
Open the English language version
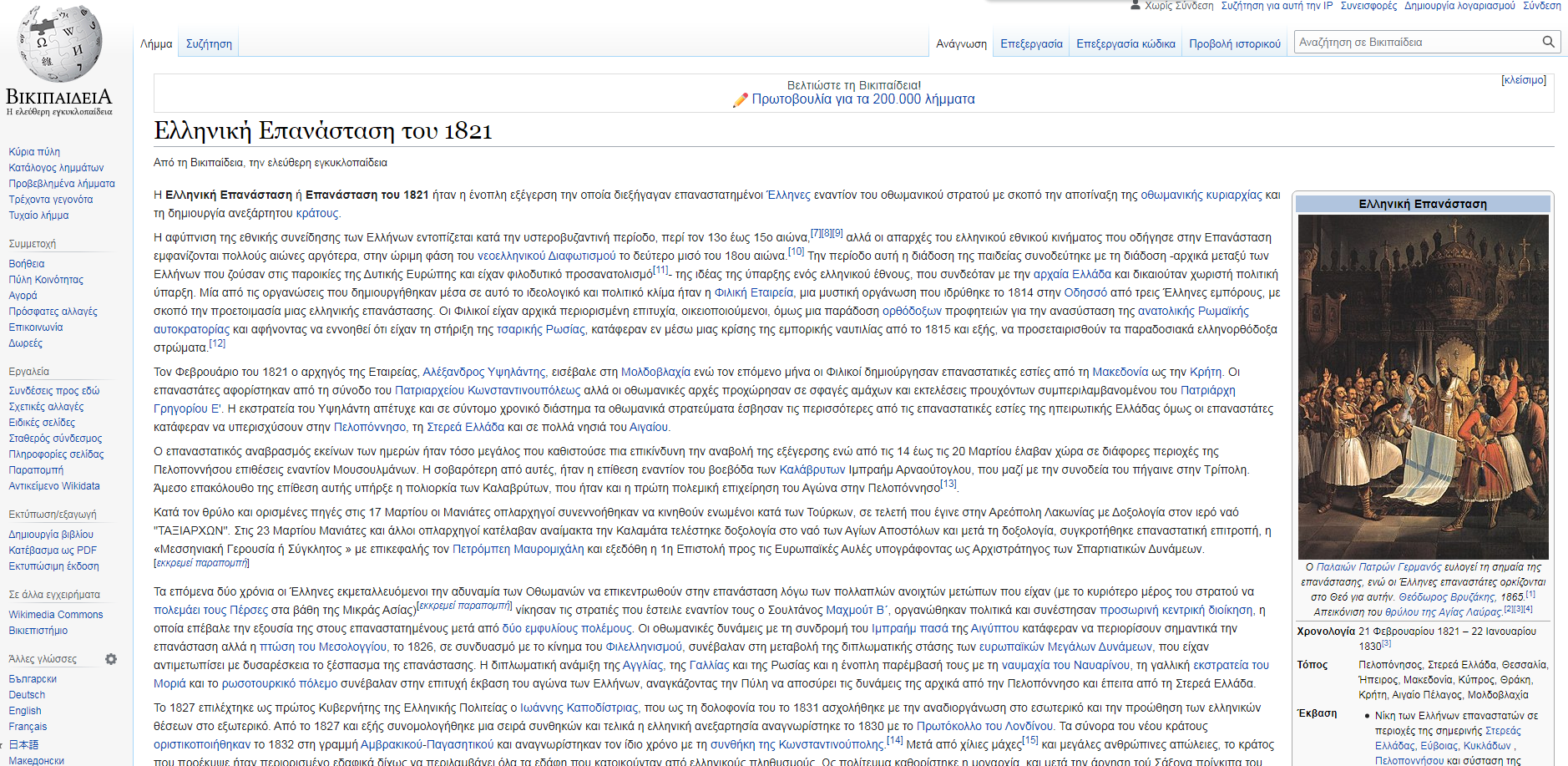pos(25,710)
